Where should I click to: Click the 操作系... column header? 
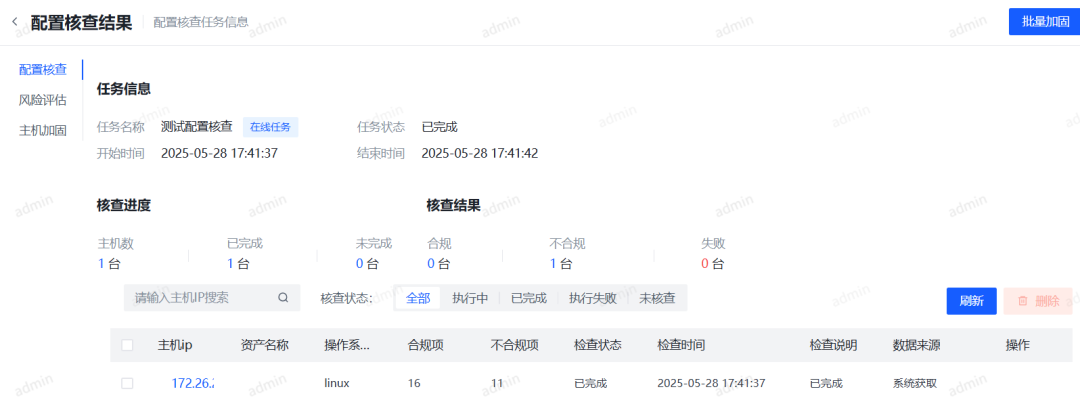[348, 345]
